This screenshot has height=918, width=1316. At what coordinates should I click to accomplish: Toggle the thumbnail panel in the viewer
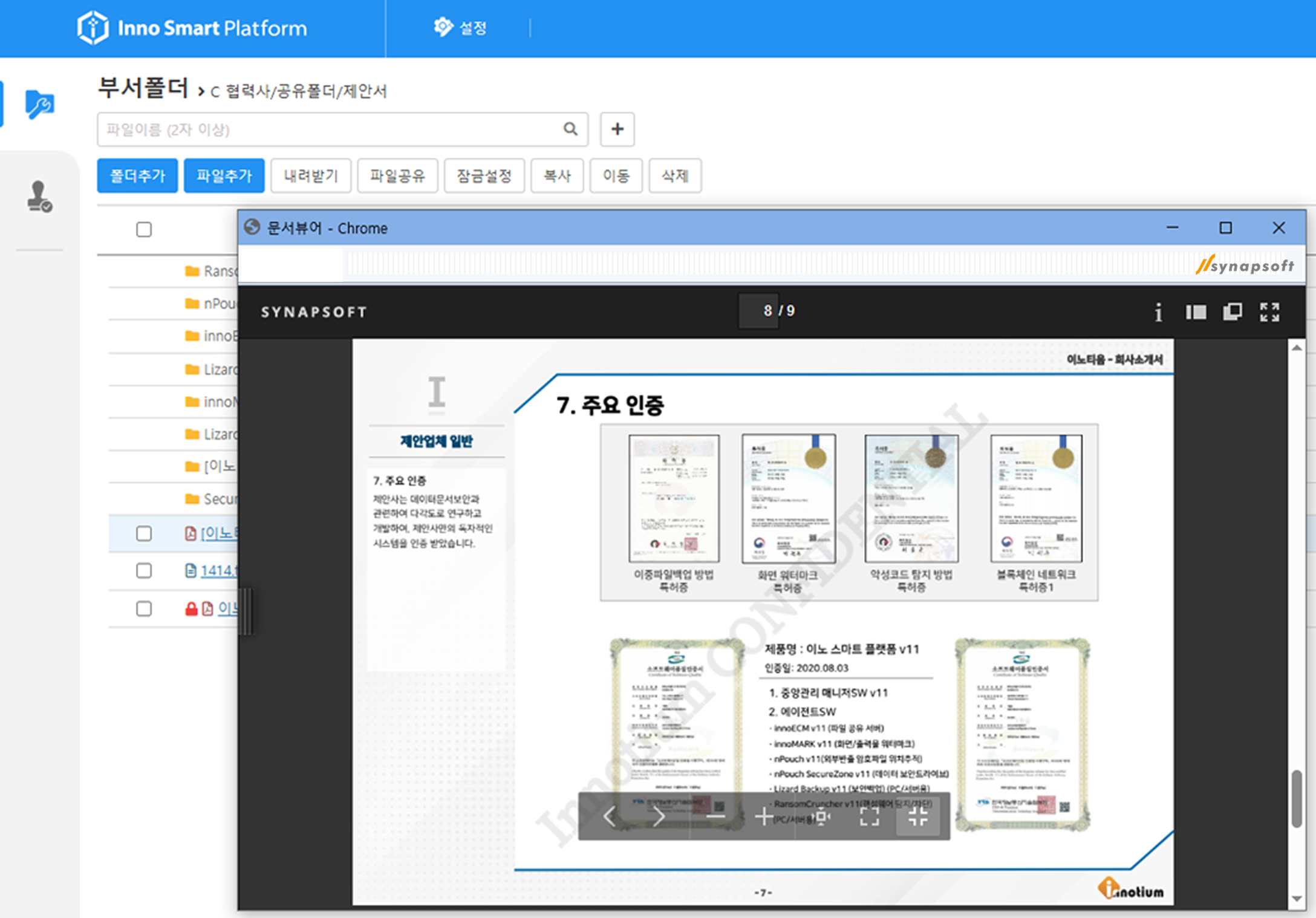click(x=1196, y=312)
